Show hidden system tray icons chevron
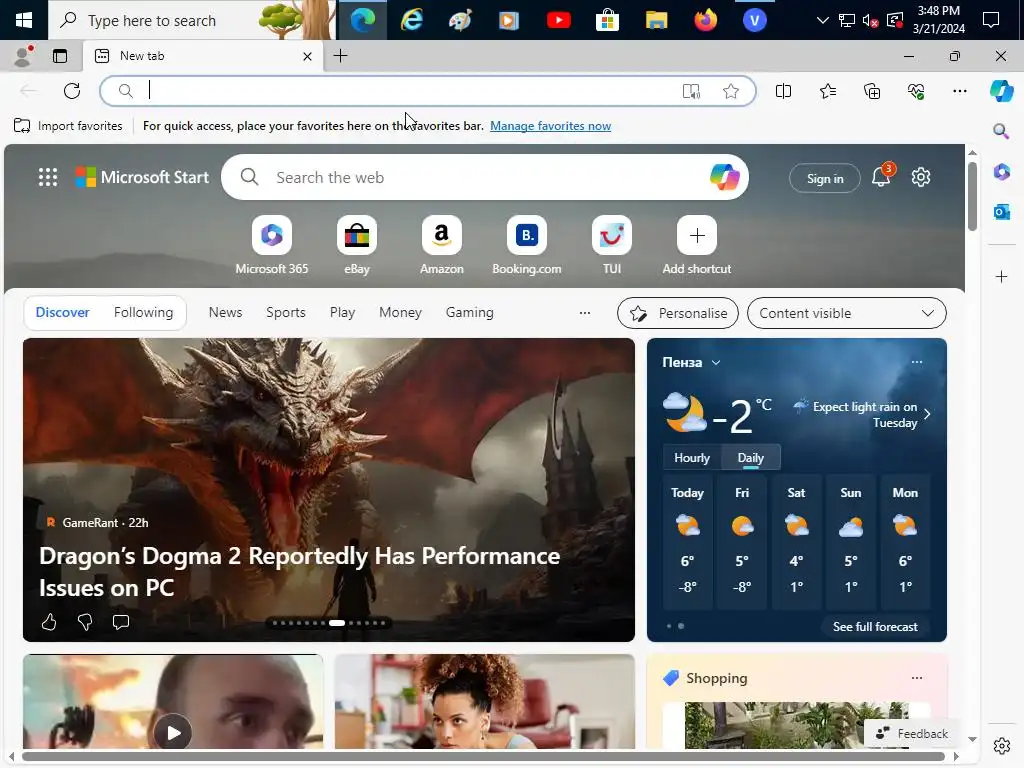 (x=823, y=20)
